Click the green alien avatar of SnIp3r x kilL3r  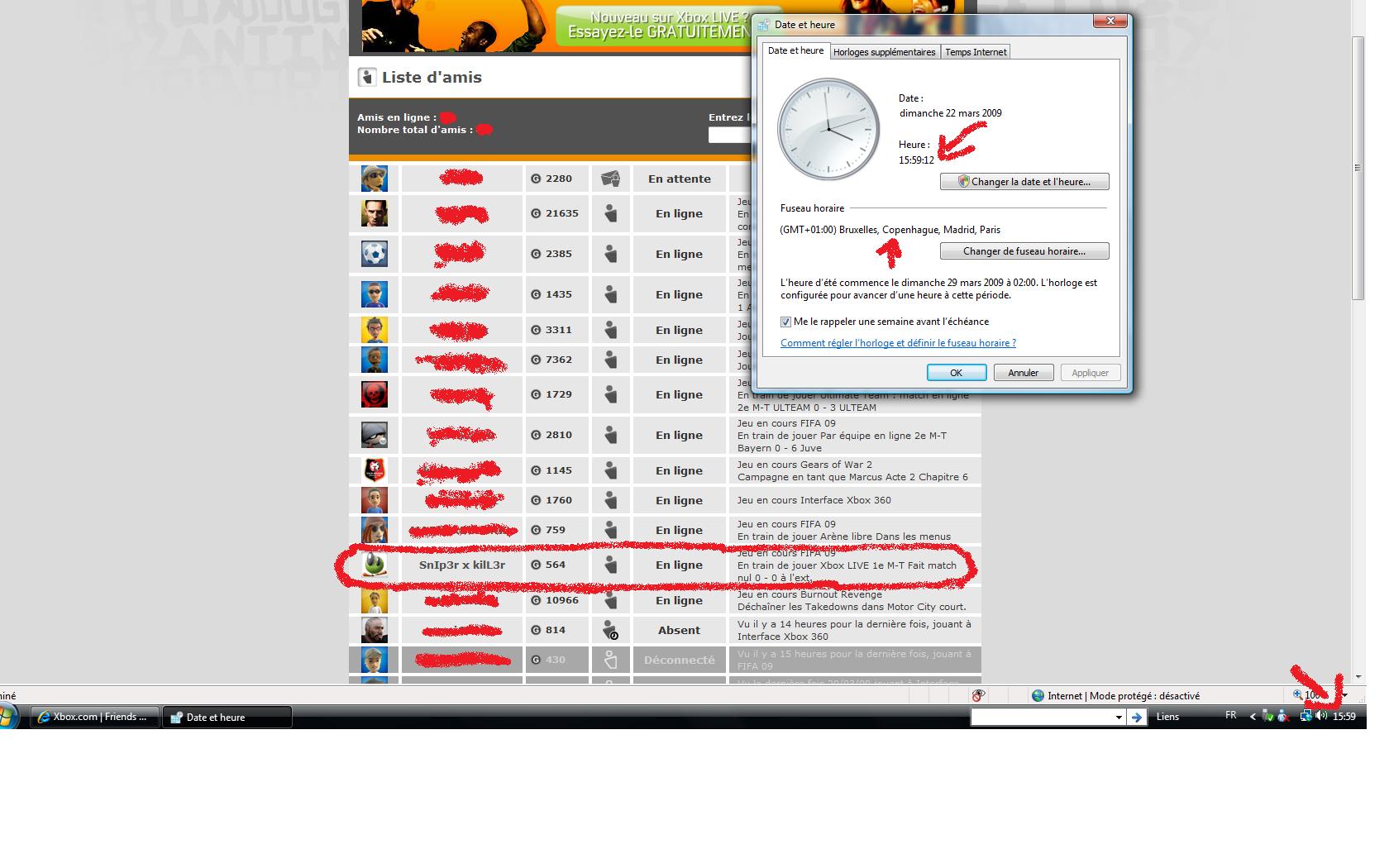pyautogui.click(x=375, y=565)
